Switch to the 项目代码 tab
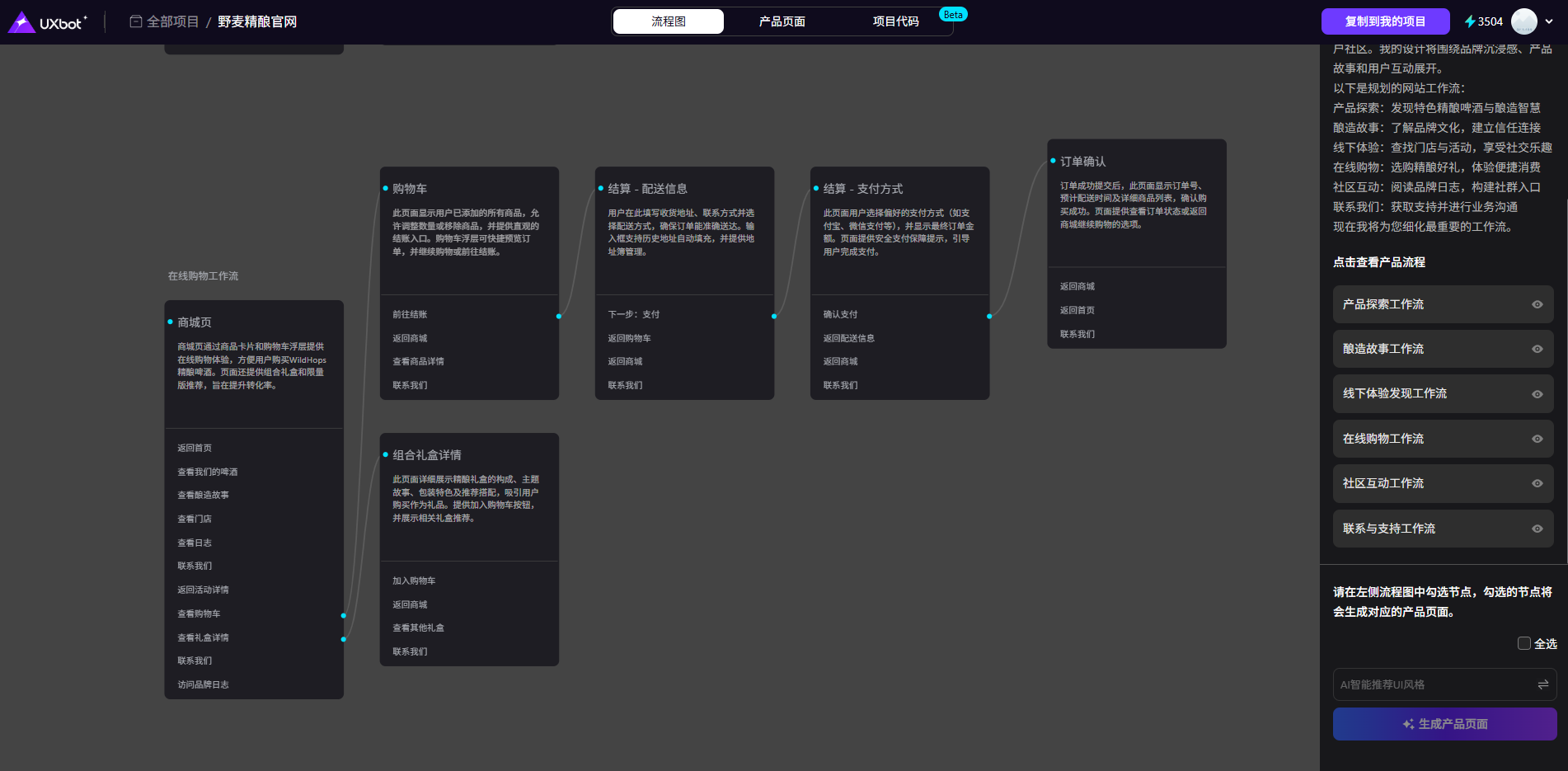The image size is (1568, 771). pos(895,21)
